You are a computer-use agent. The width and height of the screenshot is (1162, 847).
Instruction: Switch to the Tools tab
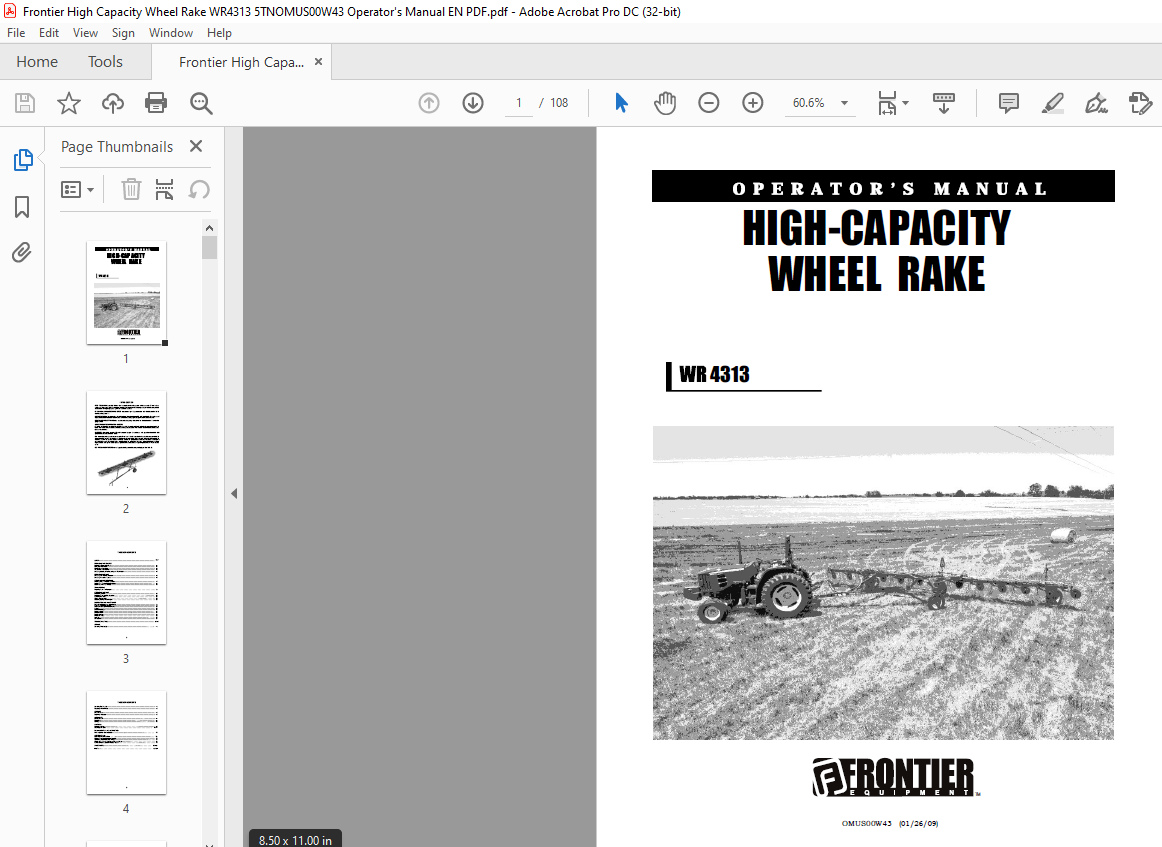pos(105,62)
